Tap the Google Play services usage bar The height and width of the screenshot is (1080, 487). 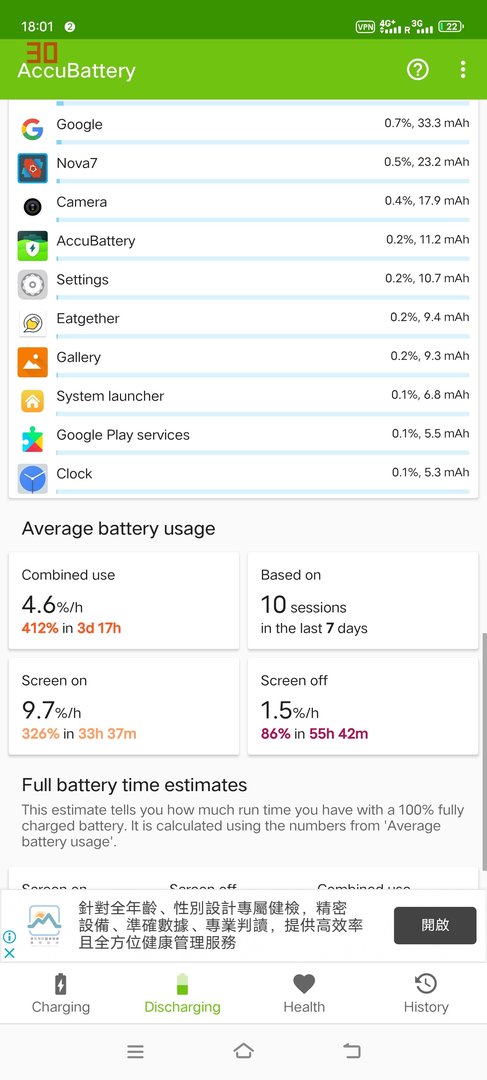click(x=262, y=453)
